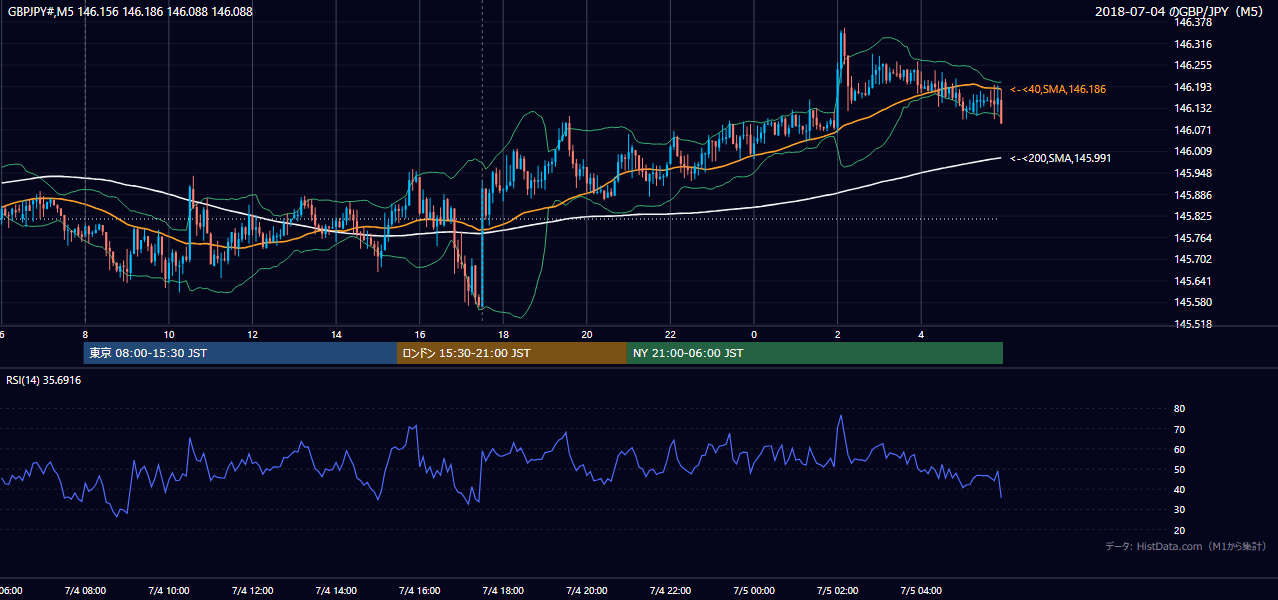The width and height of the screenshot is (1278, 600).
Task: Click price axis value 146.071
Action: tap(1193, 130)
